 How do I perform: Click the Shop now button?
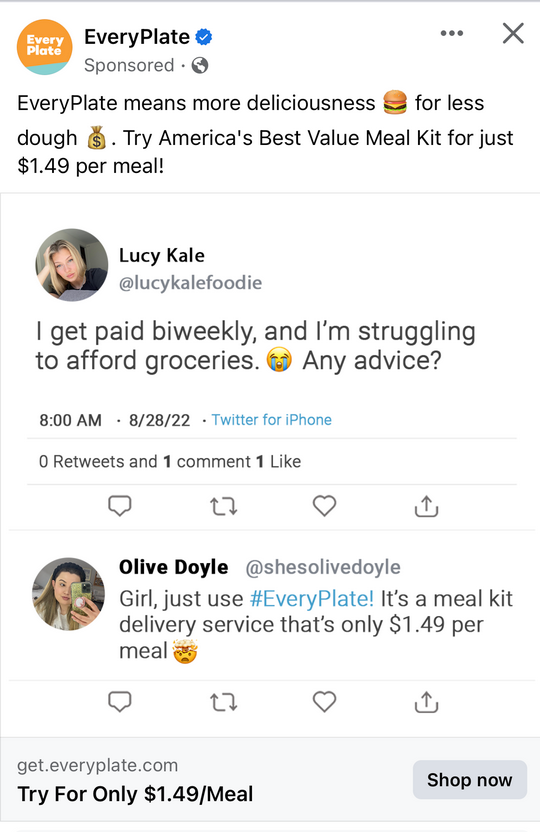(x=470, y=779)
